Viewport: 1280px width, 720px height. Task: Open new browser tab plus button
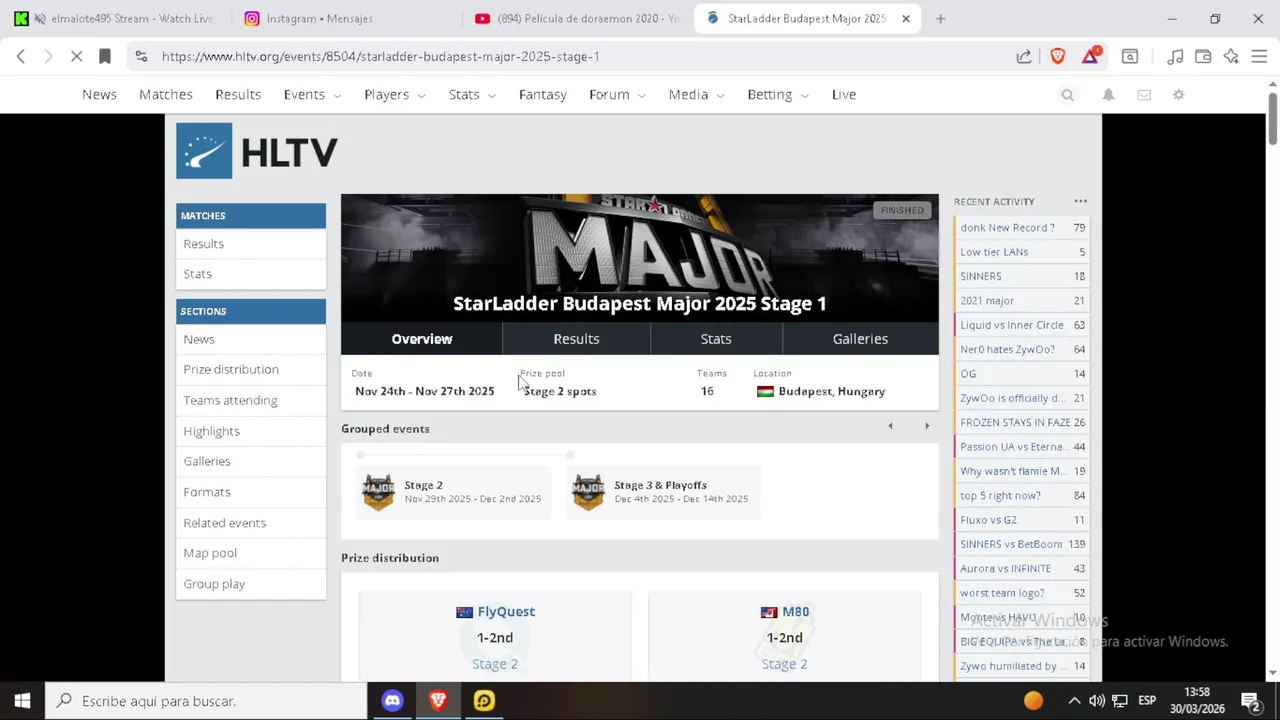[x=940, y=18]
